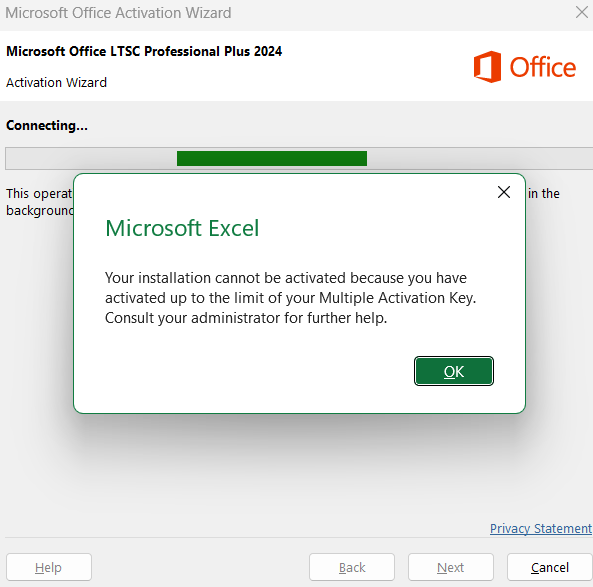Close the Office Activation Wizard window
This screenshot has height=587, width=593.
click(582, 12)
